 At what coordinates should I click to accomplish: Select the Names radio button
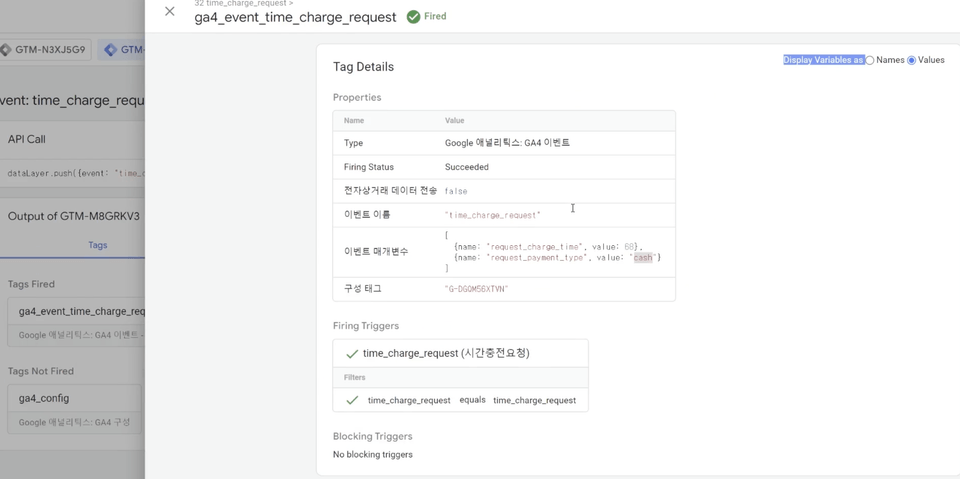point(870,61)
